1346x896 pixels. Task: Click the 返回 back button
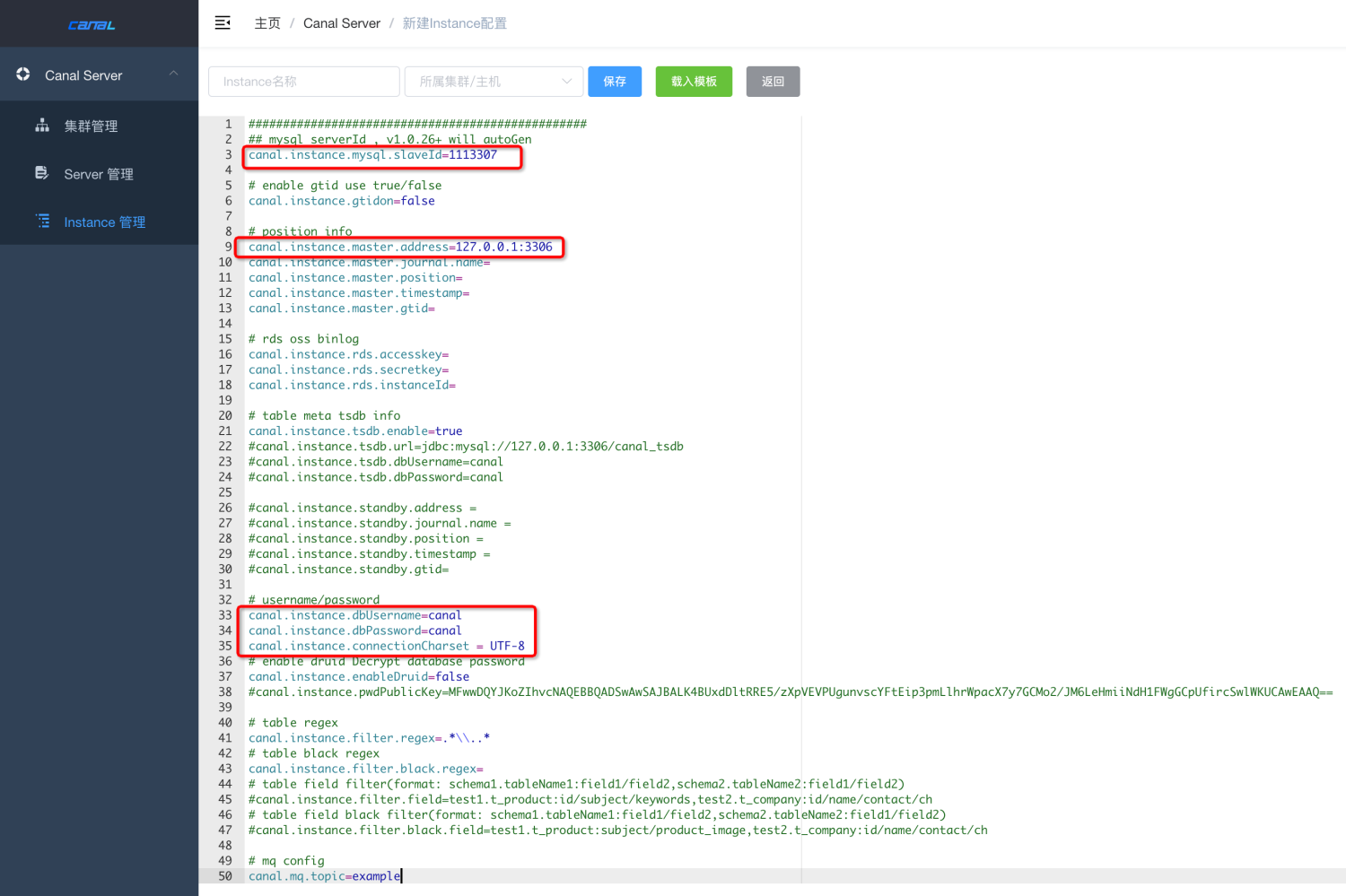click(774, 82)
